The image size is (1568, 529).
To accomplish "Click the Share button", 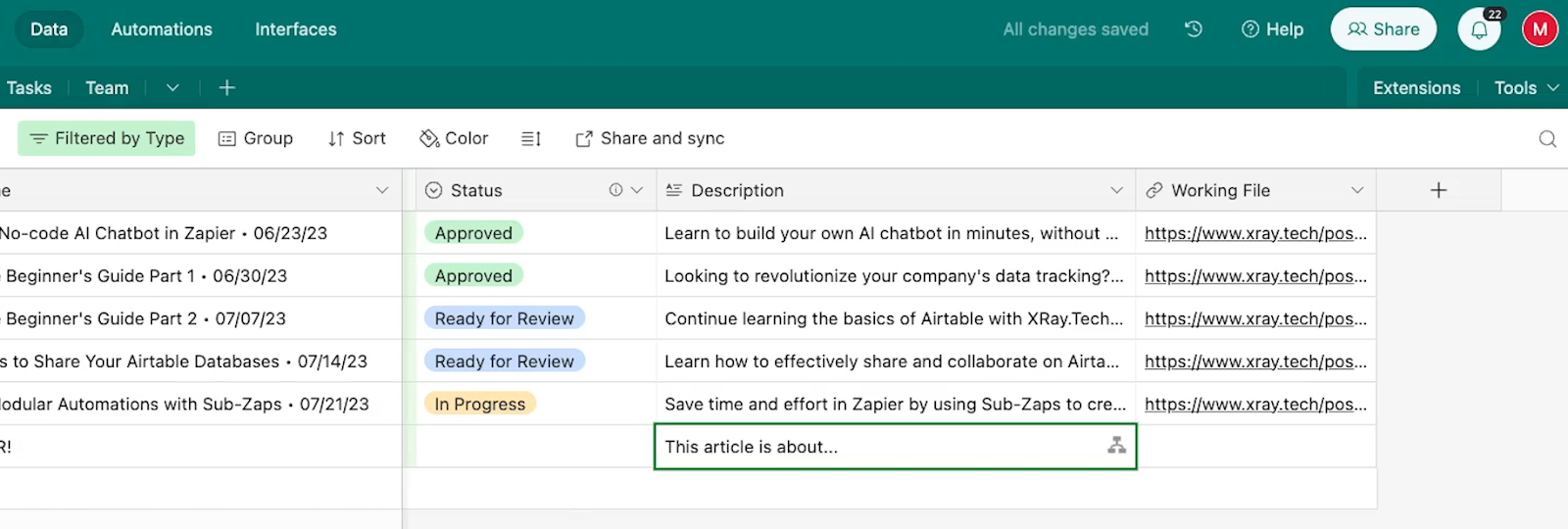I will [1383, 29].
